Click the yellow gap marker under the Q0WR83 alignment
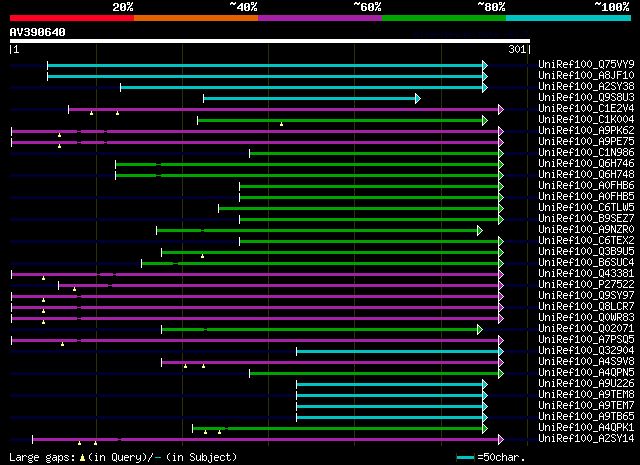Viewport: 640px width, 465px height. tap(43, 322)
